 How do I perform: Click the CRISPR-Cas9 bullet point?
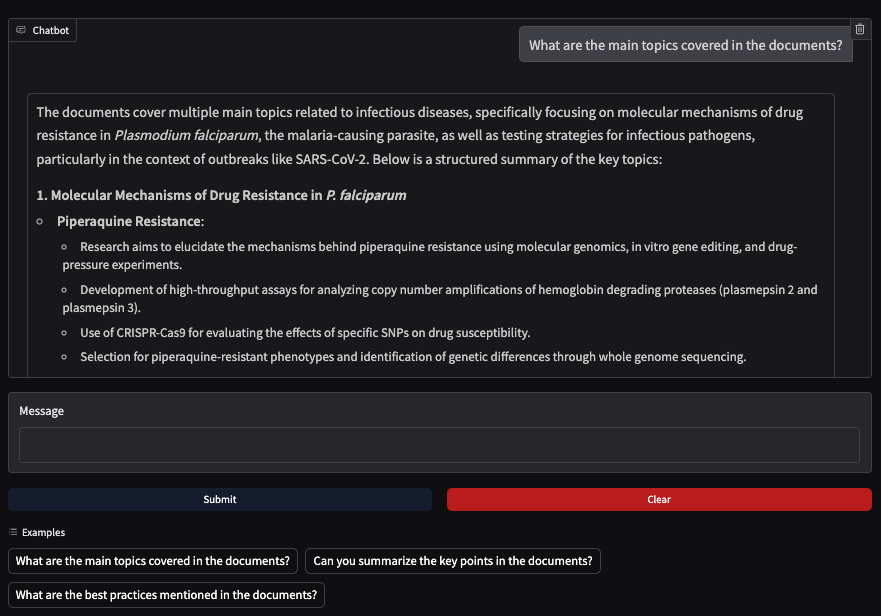(305, 332)
